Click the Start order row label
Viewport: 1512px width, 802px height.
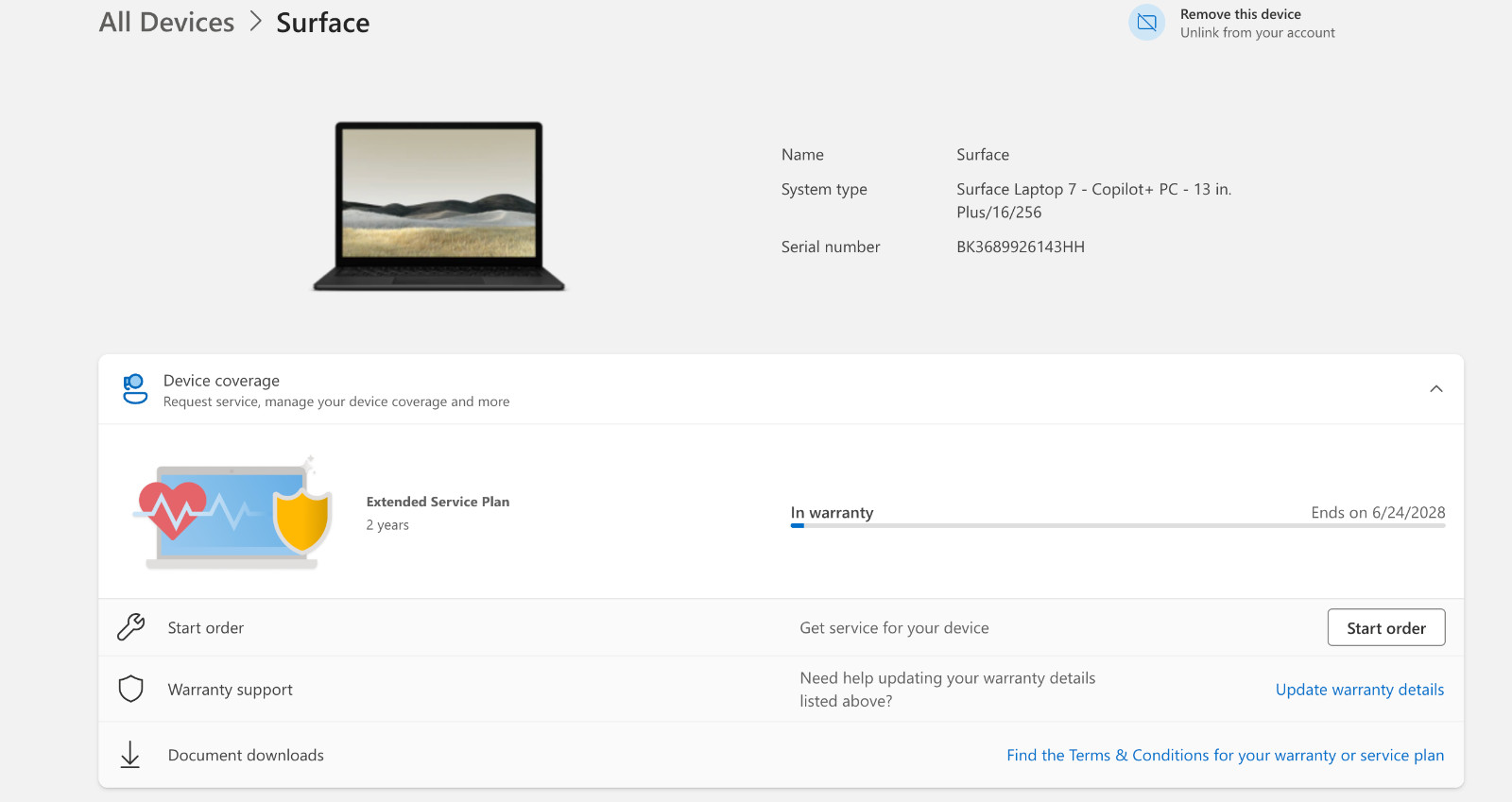click(205, 628)
